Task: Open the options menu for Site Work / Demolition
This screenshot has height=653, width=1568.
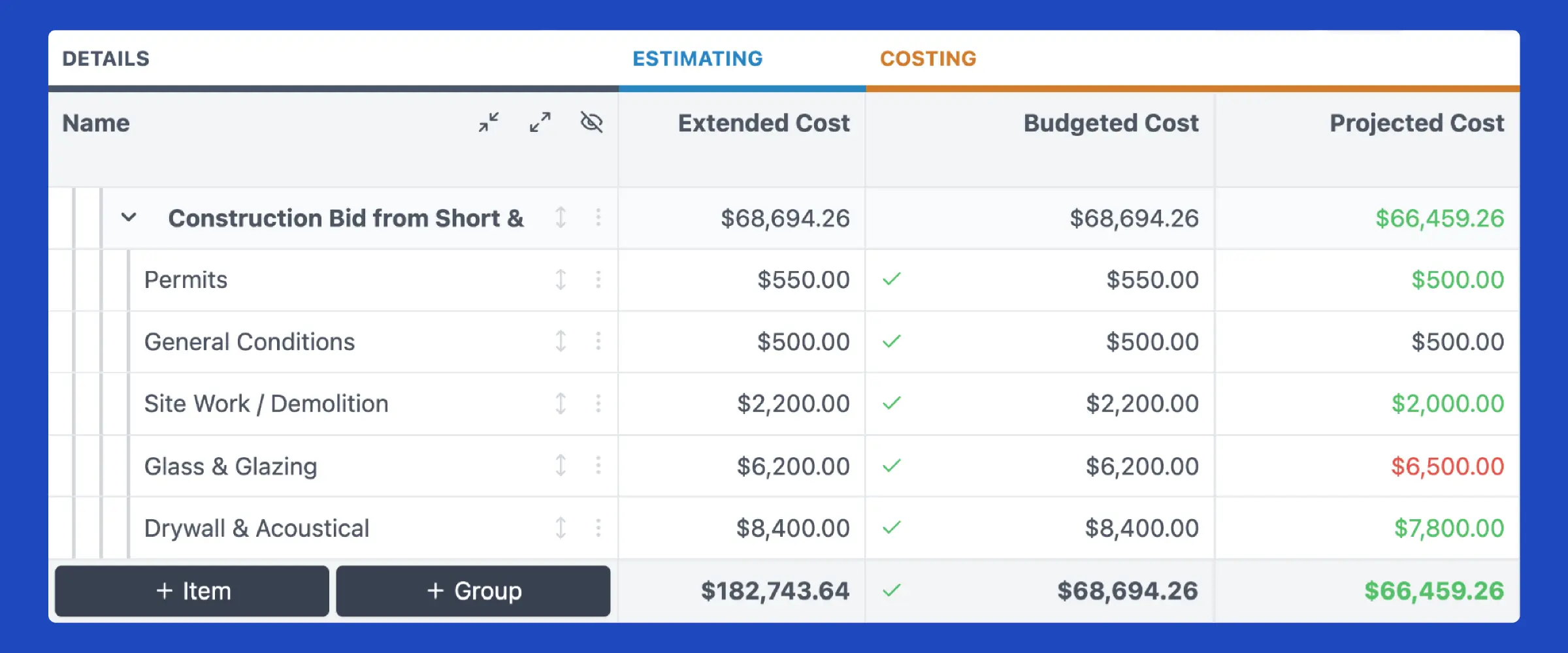Action: click(x=598, y=404)
